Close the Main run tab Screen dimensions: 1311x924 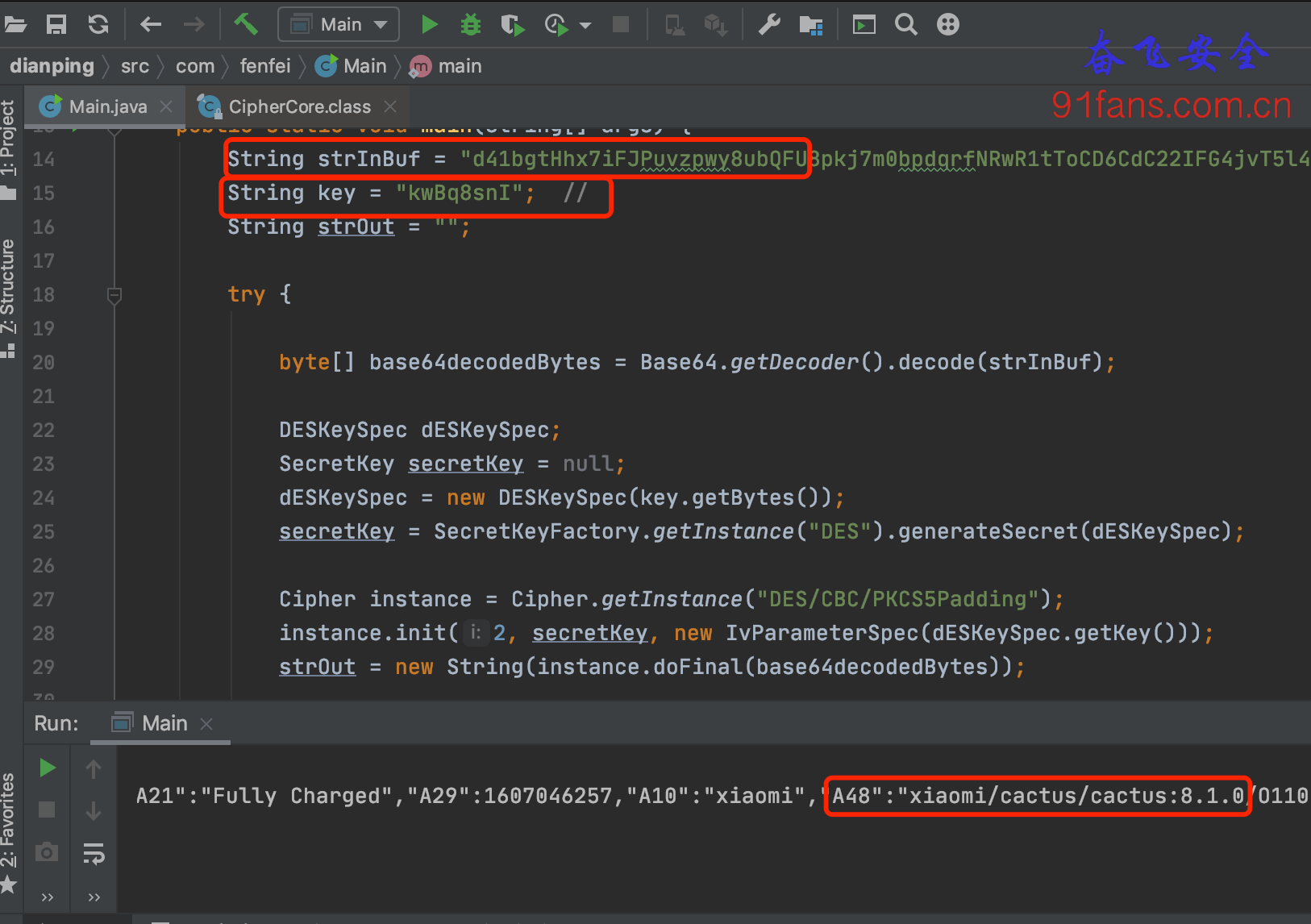206,724
